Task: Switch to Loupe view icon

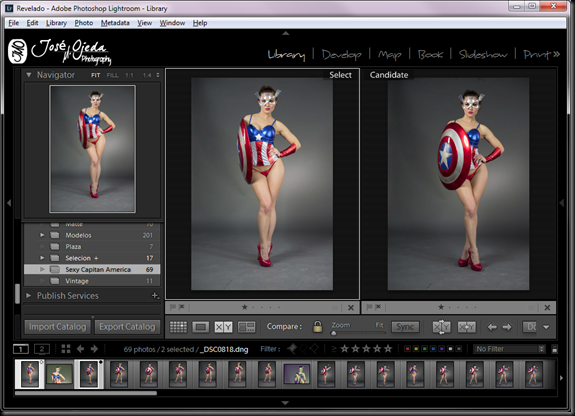Action: coord(200,326)
